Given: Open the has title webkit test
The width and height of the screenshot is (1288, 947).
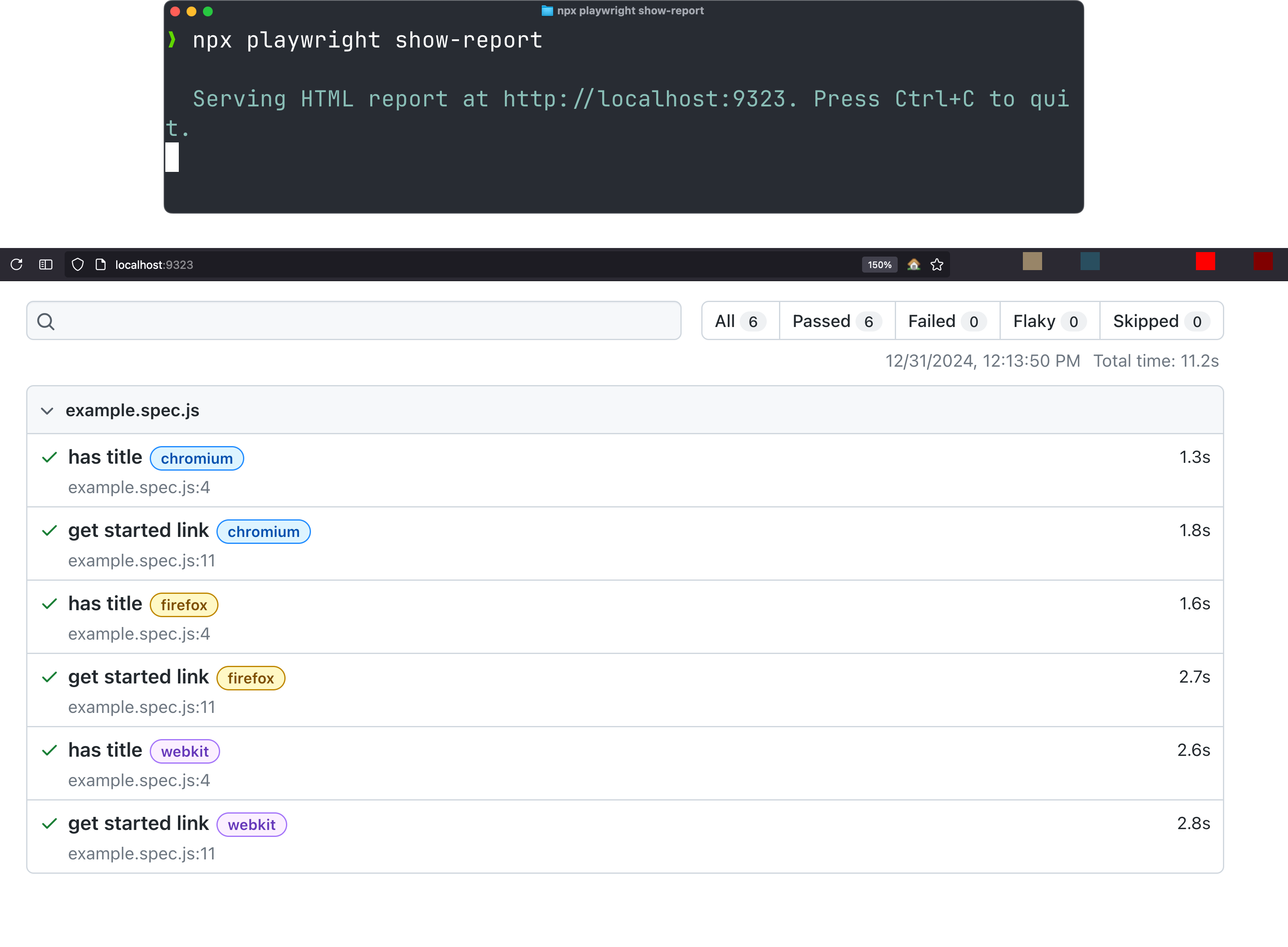Looking at the screenshot, I should click(x=105, y=750).
